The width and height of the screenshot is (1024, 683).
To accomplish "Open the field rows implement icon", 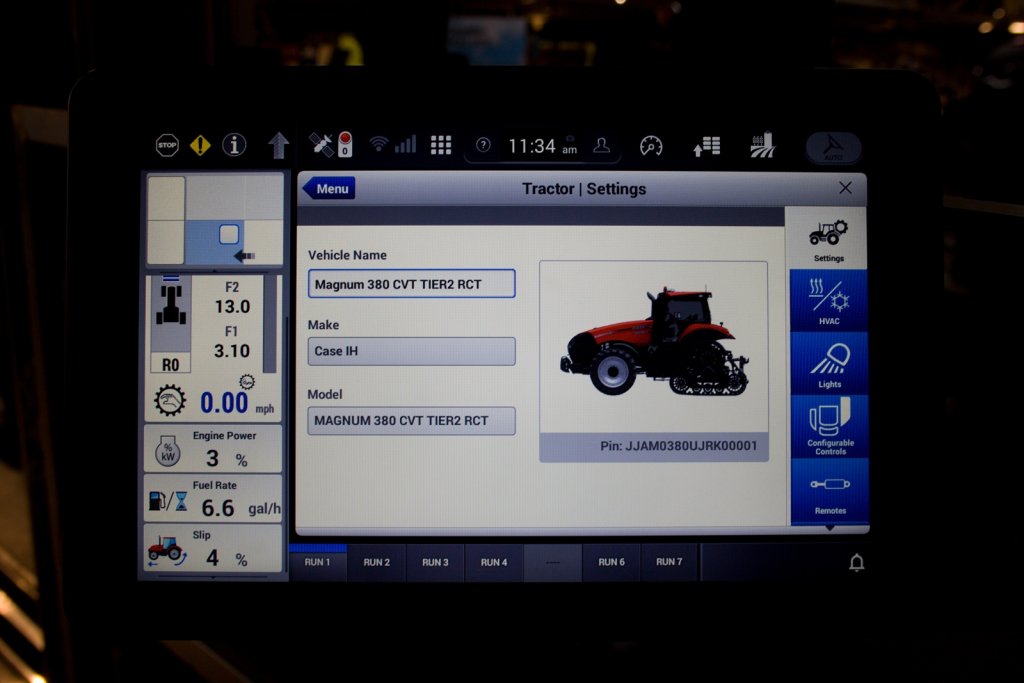I will [762, 145].
